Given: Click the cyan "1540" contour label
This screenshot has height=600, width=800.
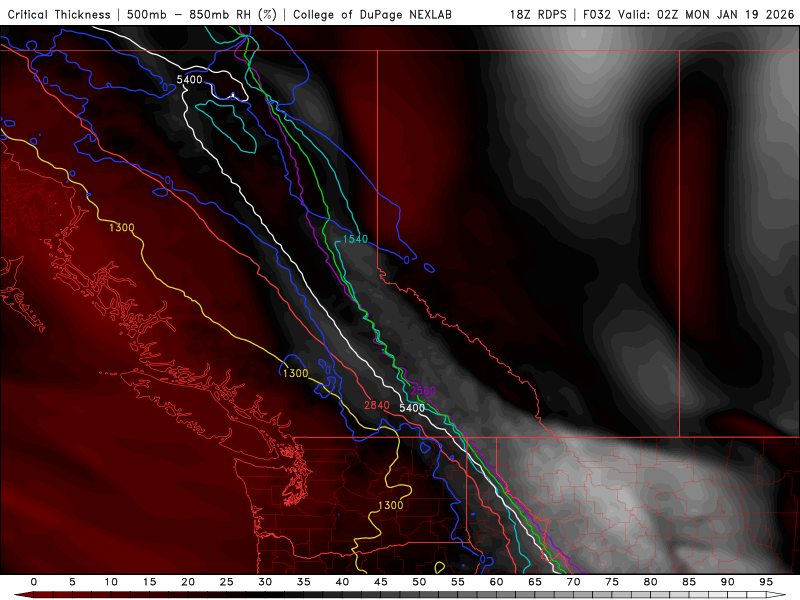Looking at the screenshot, I should tap(355, 239).
